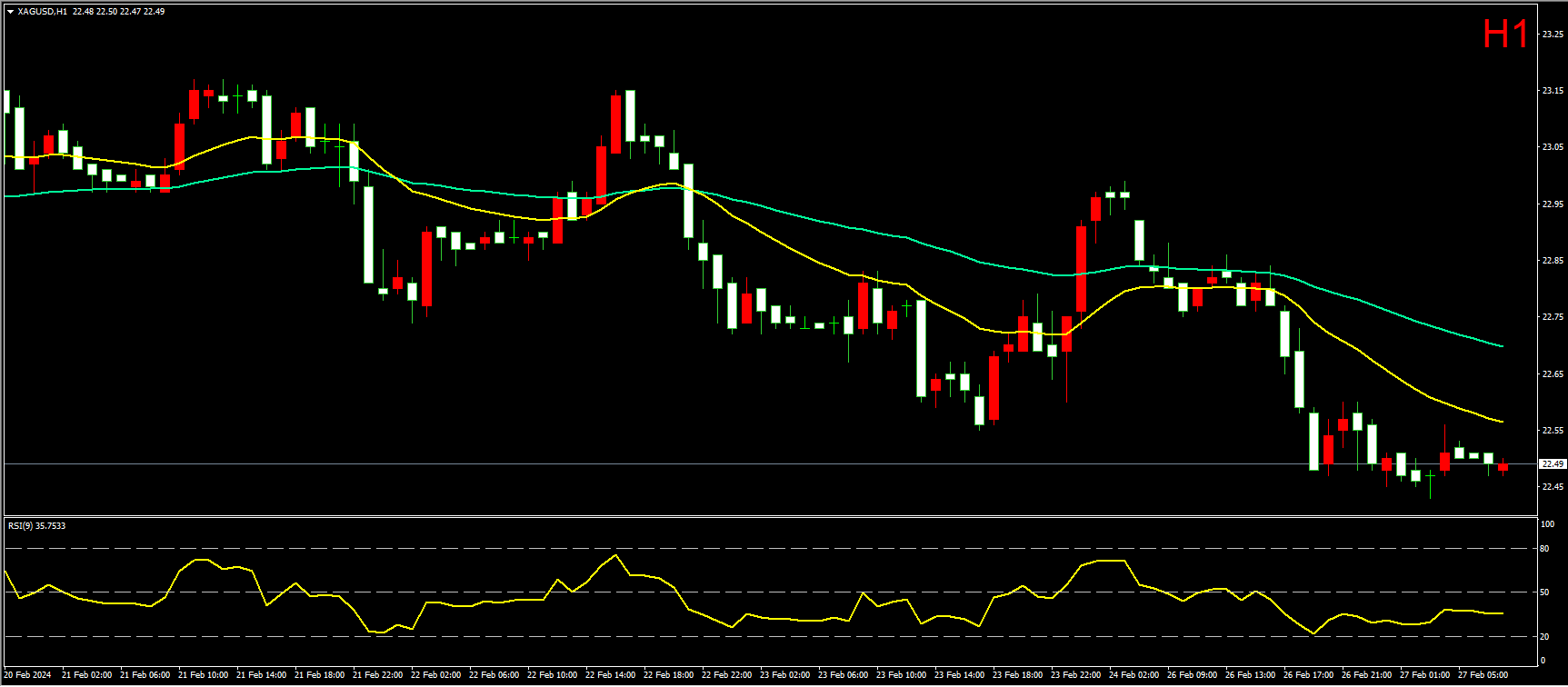Click the 21 Feb 10:00 time label
This screenshot has height=687, width=1568.
[203, 675]
